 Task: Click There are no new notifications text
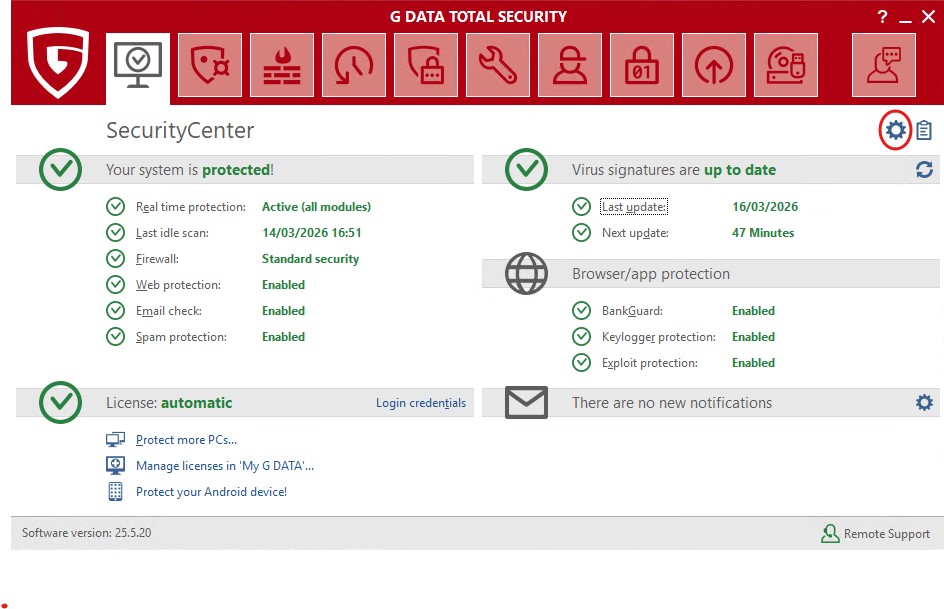(672, 403)
